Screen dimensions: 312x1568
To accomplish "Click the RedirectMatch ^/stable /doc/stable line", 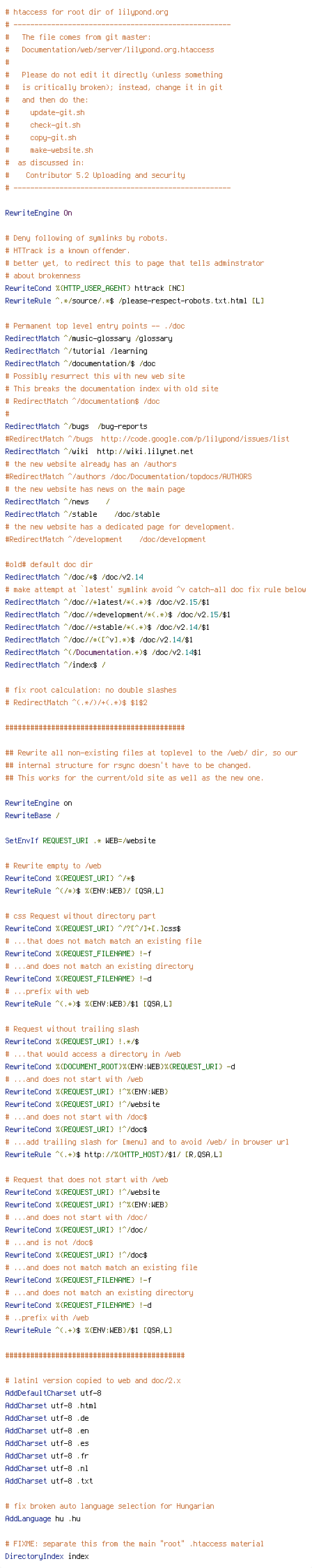I will [x=83, y=514].
